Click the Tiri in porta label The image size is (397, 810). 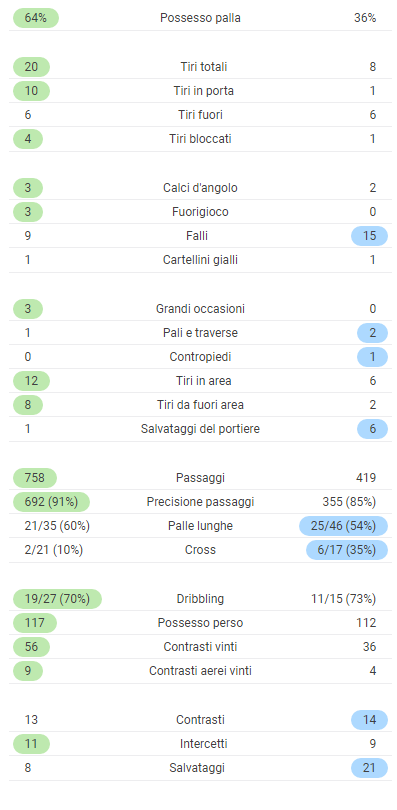203,91
